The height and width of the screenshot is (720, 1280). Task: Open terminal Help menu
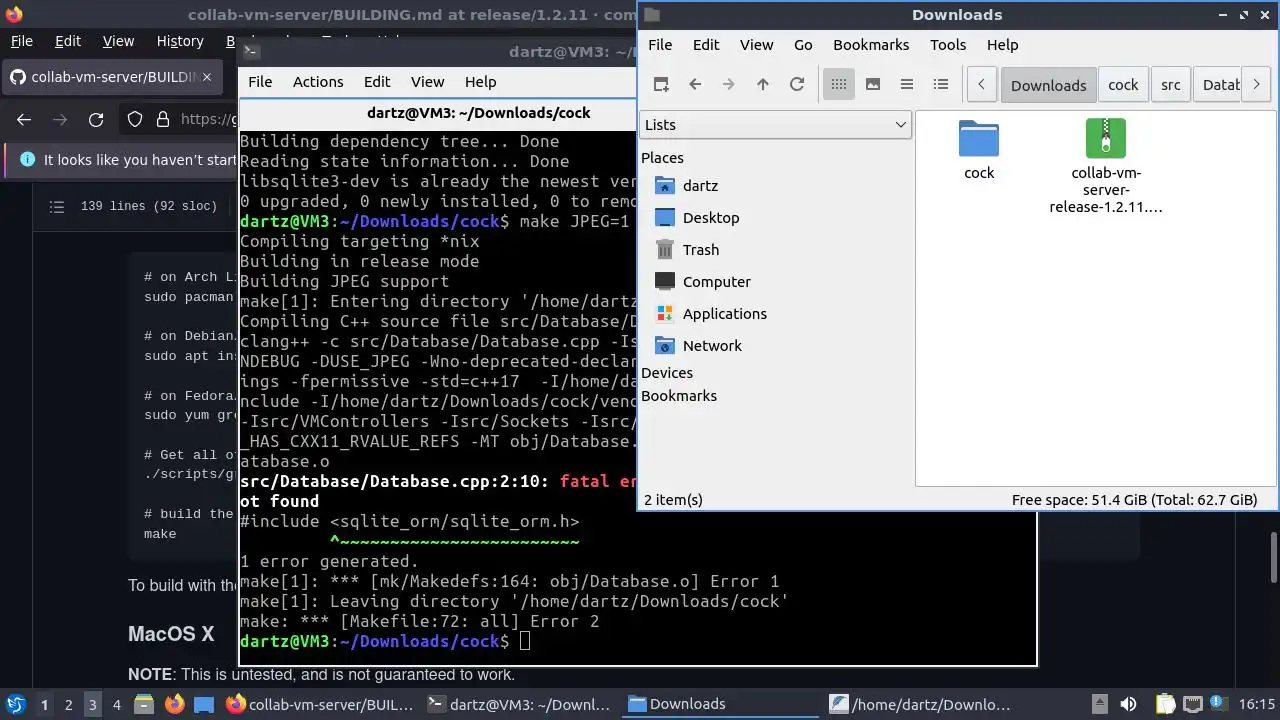(x=480, y=82)
